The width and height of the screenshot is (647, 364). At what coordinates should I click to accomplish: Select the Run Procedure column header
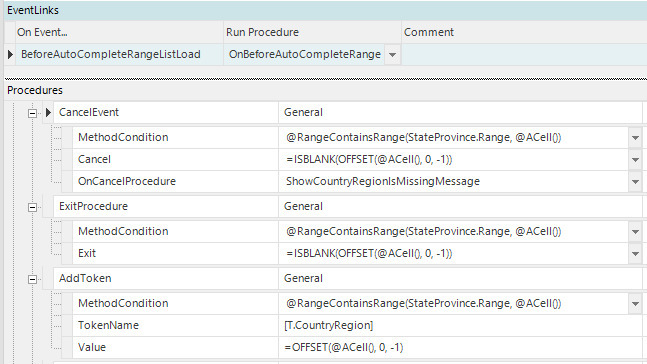312,32
